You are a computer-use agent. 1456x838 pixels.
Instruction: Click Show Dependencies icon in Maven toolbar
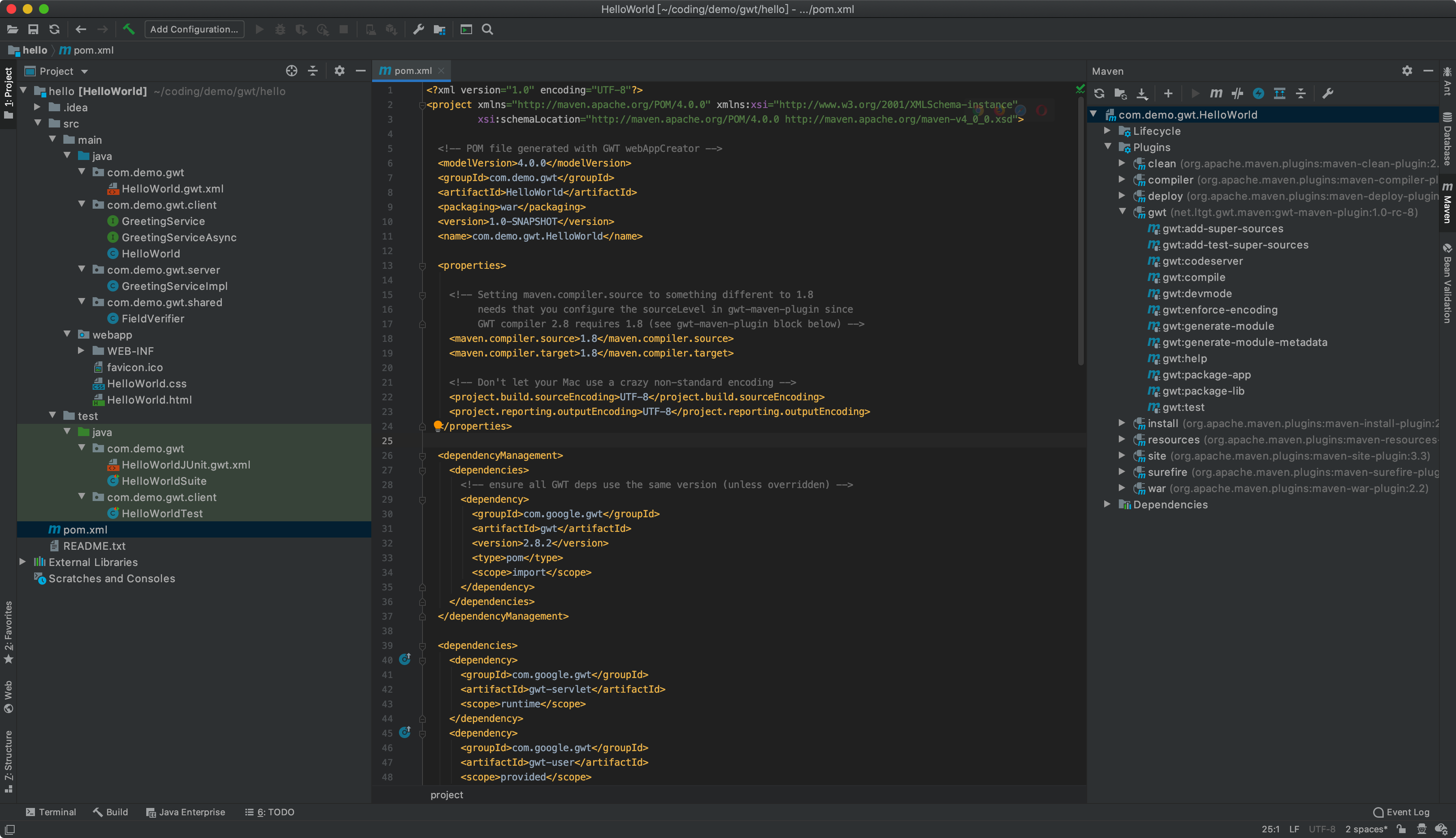point(1279,93)
